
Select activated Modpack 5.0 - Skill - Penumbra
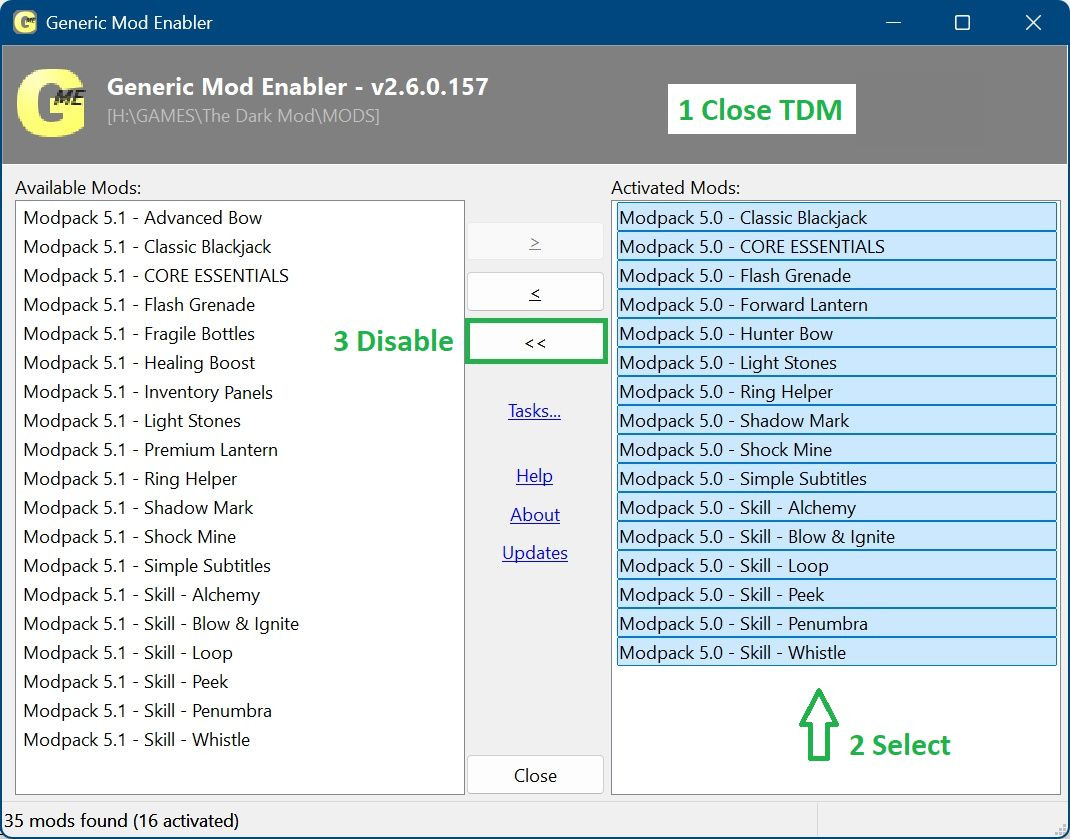pos(837,624)
